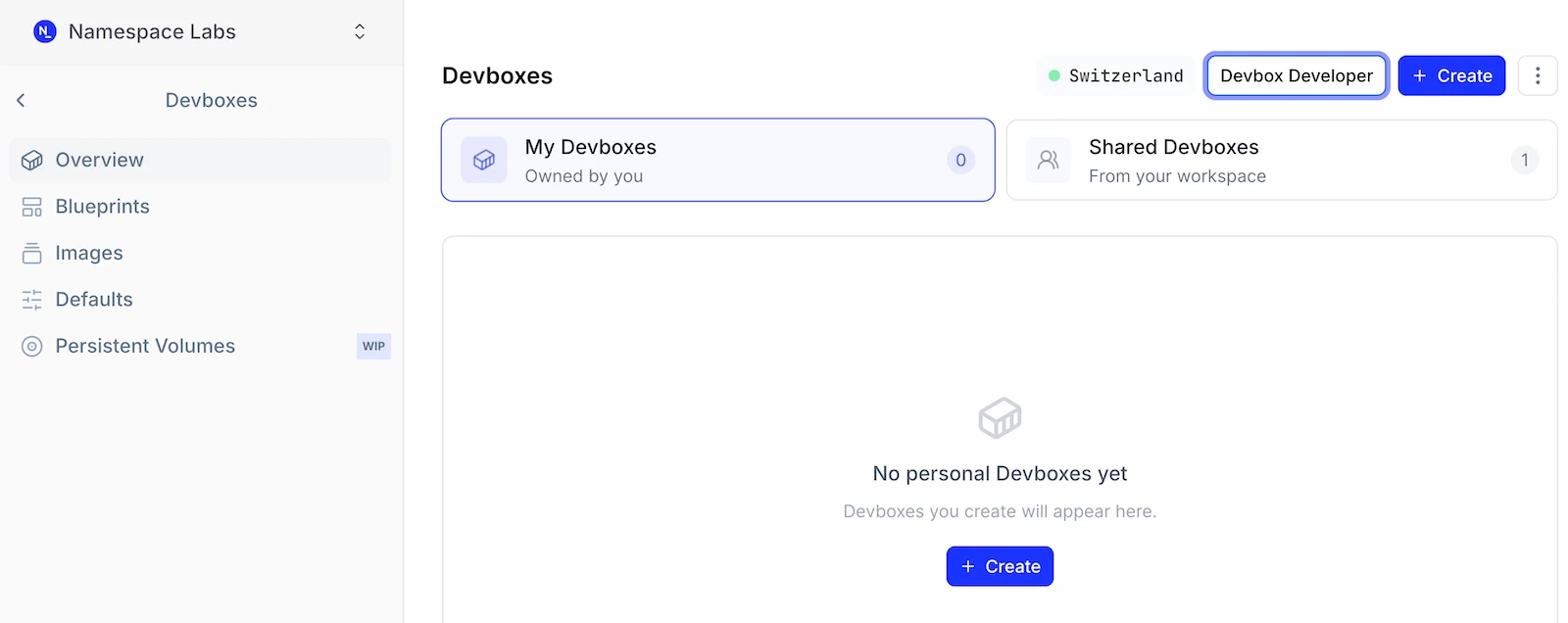Select the Shared Devboxes tab card
This screenshot has width=1568, height=623.
1282,160
